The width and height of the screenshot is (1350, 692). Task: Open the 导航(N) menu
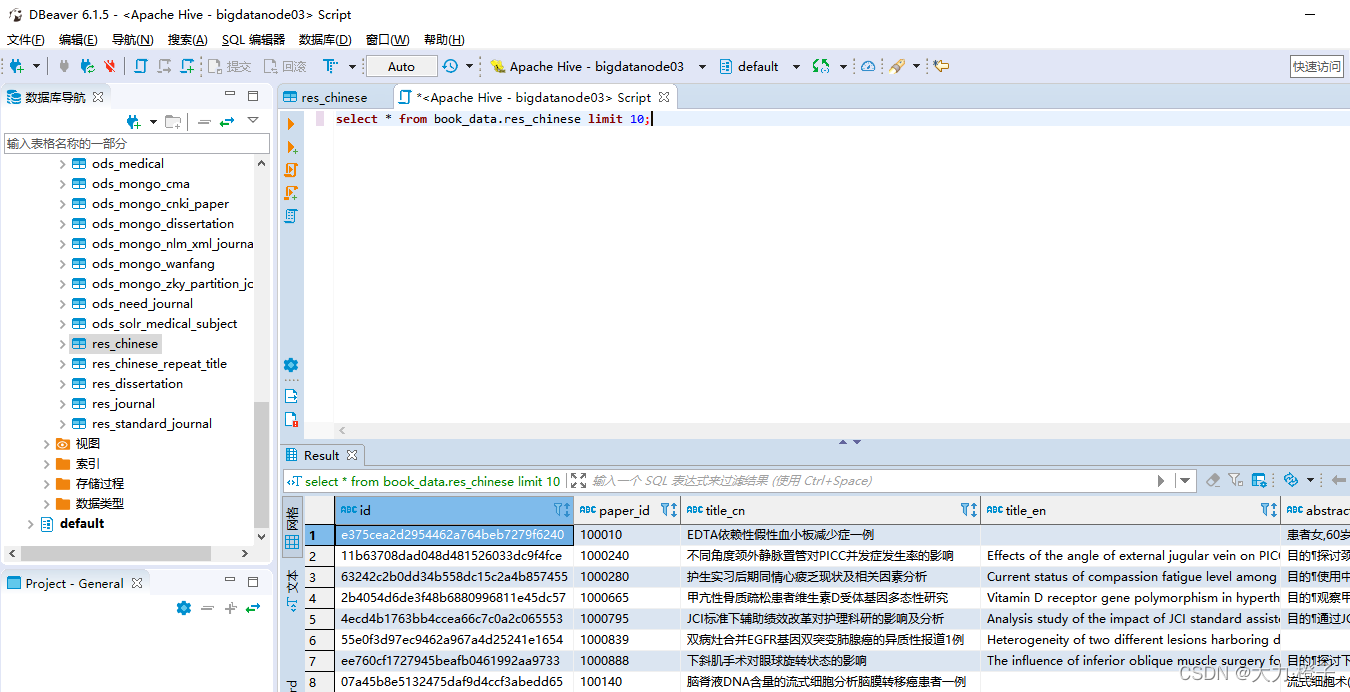133,40
